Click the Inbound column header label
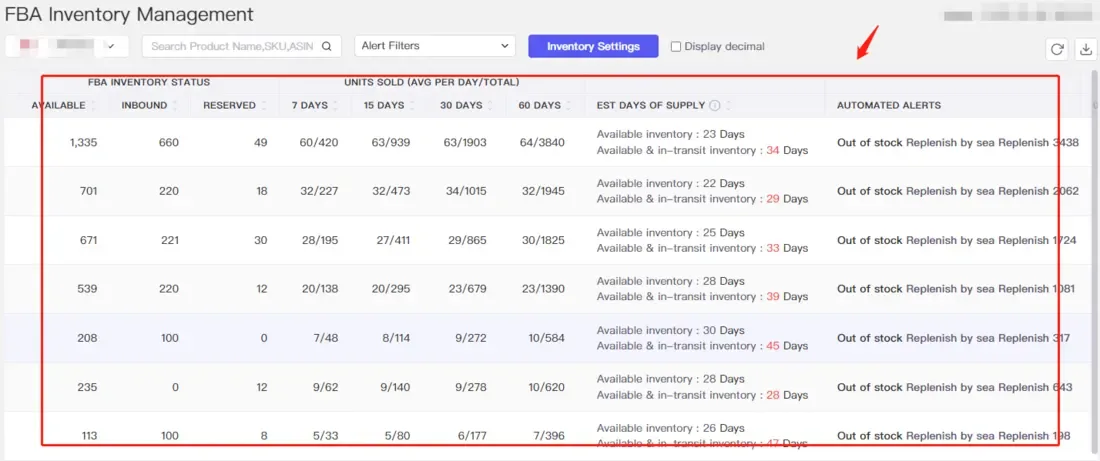The height and width of the screenshot is (461, 1100). [x=145, y=105]
